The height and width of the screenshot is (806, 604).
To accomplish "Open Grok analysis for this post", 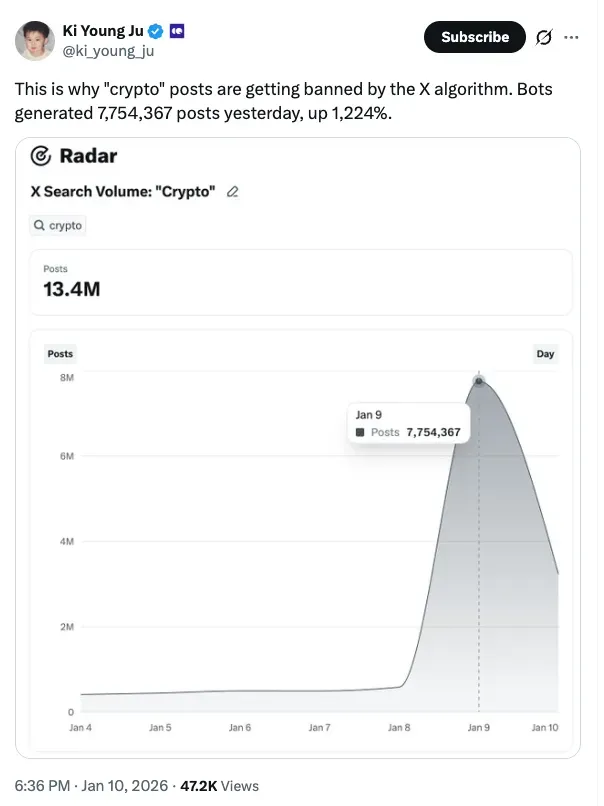I will 543,36.
